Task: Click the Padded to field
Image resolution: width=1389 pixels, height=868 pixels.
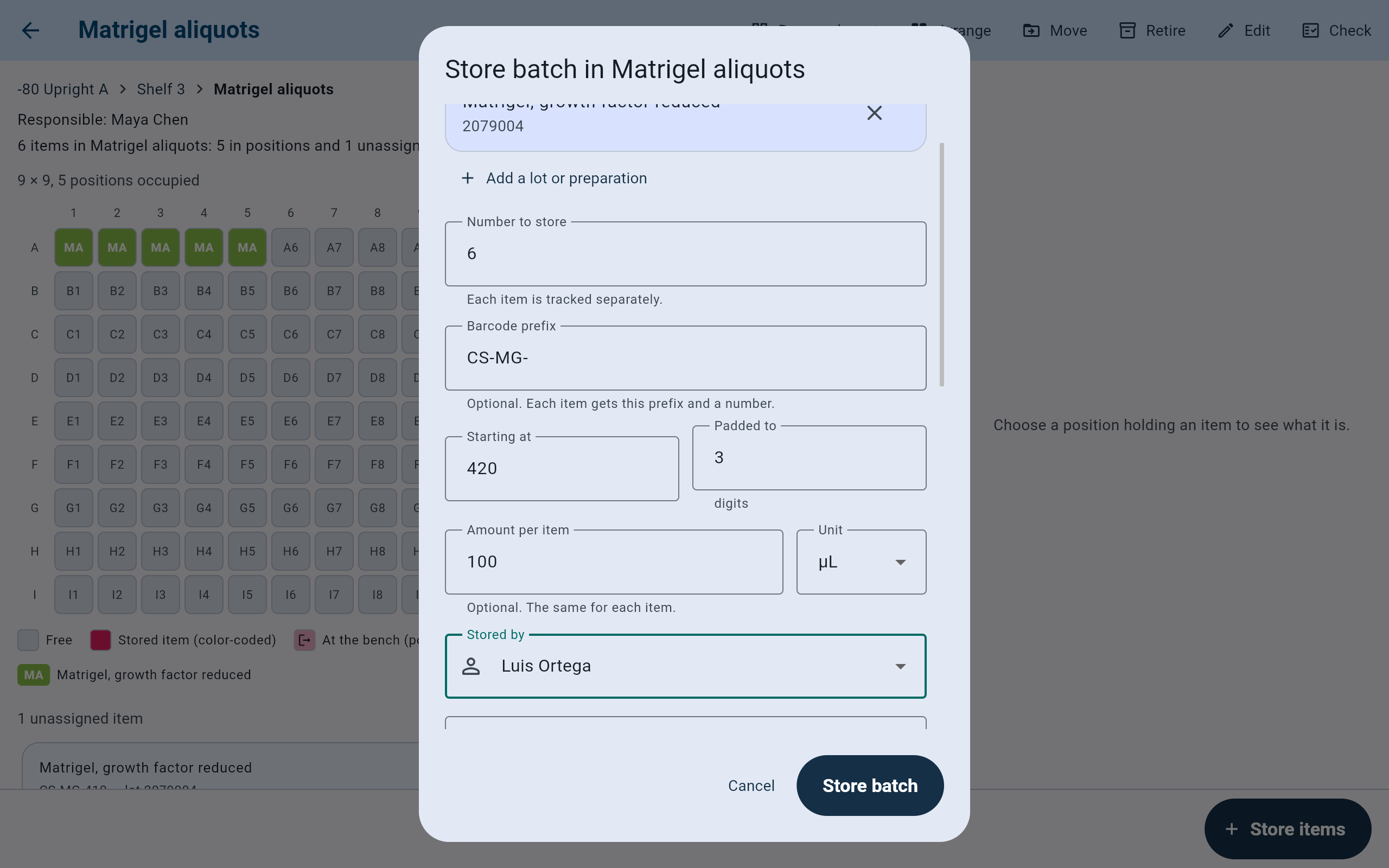Action: pyautogui.click(x=809, y=457)
